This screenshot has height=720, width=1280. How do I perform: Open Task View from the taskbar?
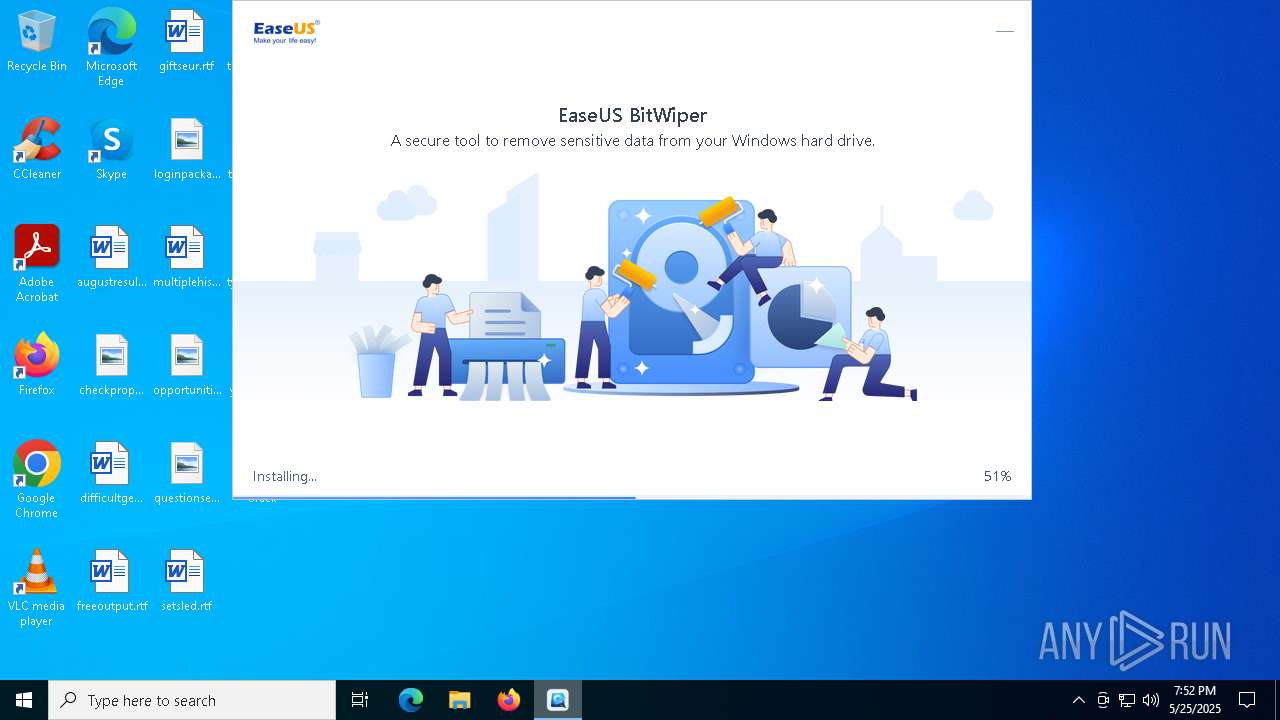click(x=360, y=700)
